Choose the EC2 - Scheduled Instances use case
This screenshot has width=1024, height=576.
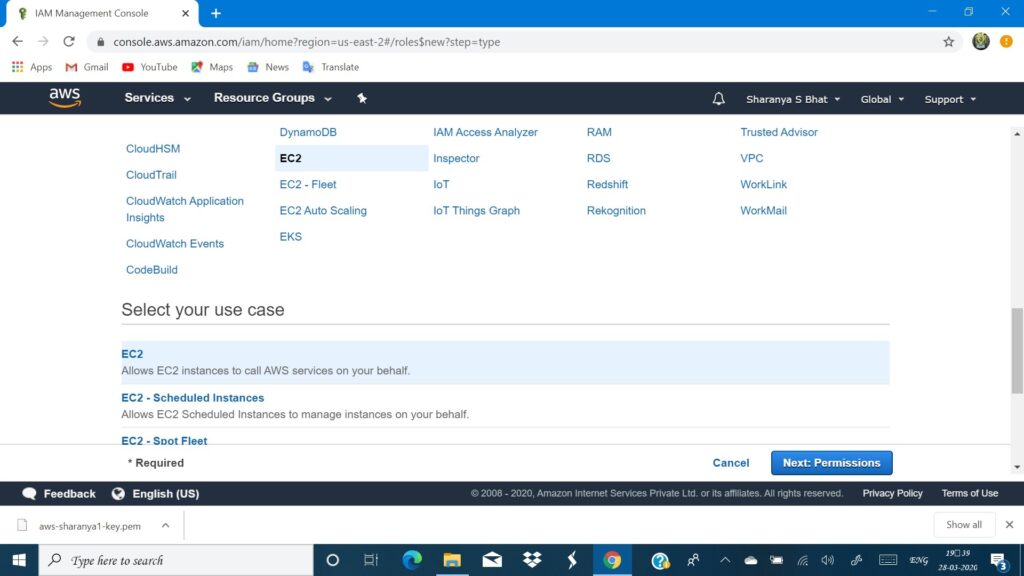tap(505, 406)
